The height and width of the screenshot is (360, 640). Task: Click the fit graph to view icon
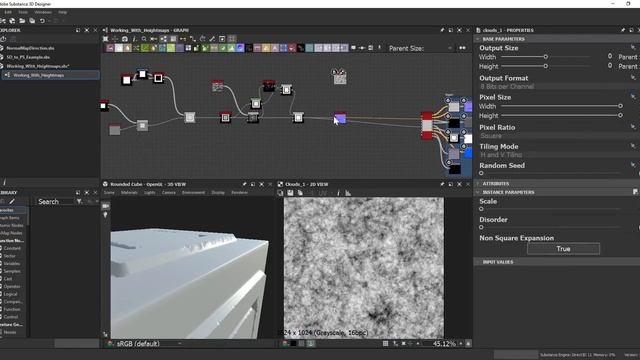(x=105, y=39)
